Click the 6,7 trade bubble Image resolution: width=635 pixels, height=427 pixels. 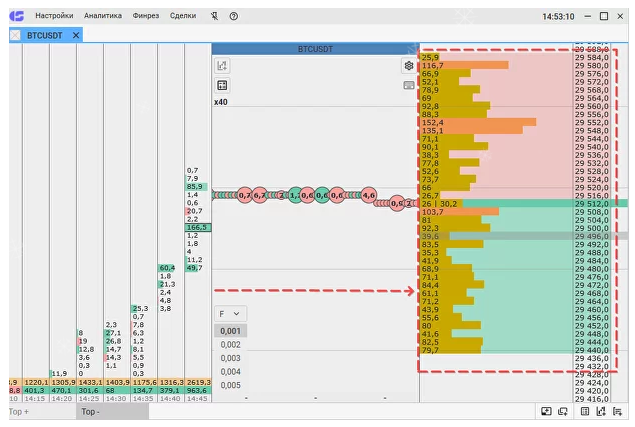260,195
